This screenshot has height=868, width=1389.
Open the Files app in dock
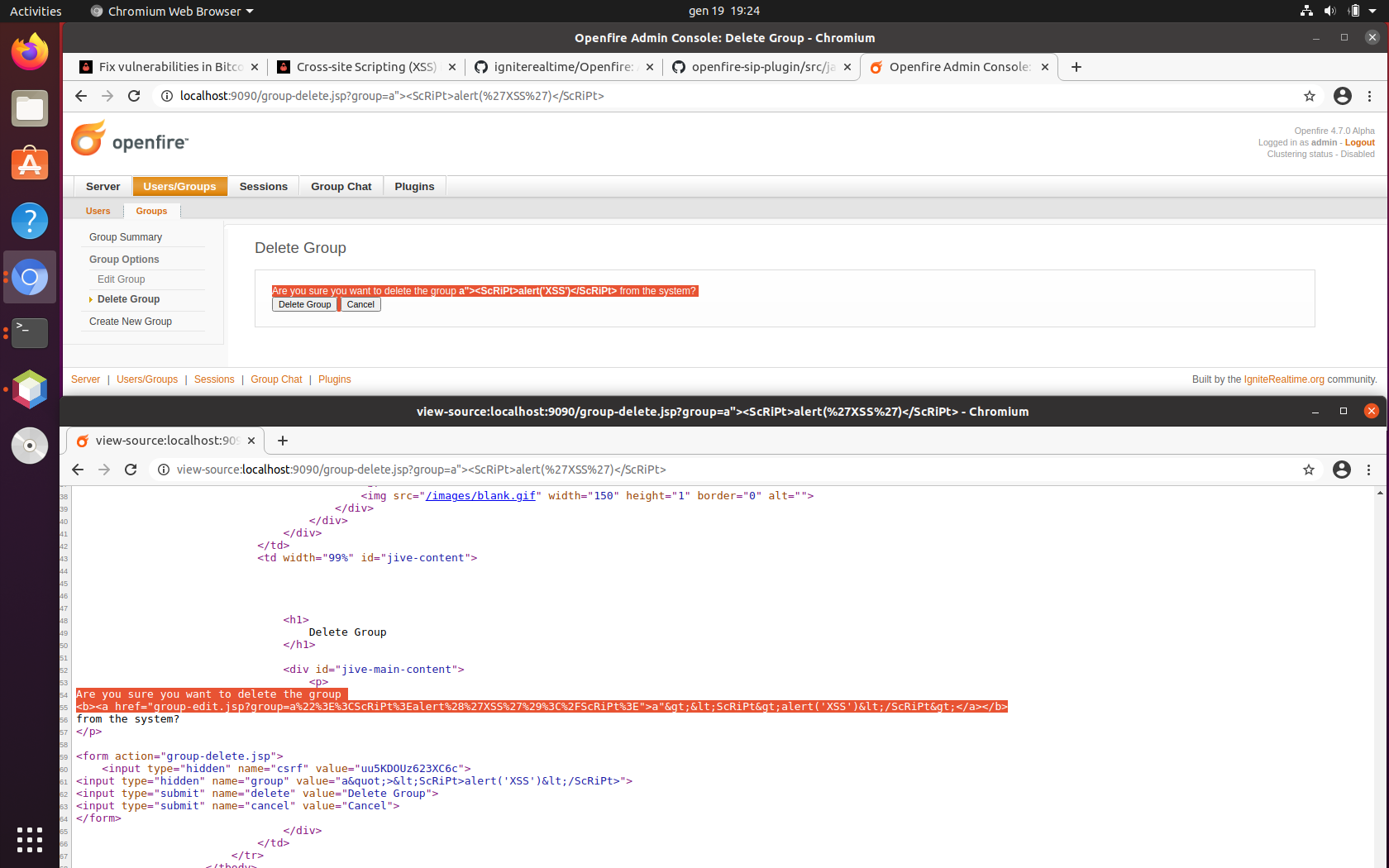tap(30, 108)
